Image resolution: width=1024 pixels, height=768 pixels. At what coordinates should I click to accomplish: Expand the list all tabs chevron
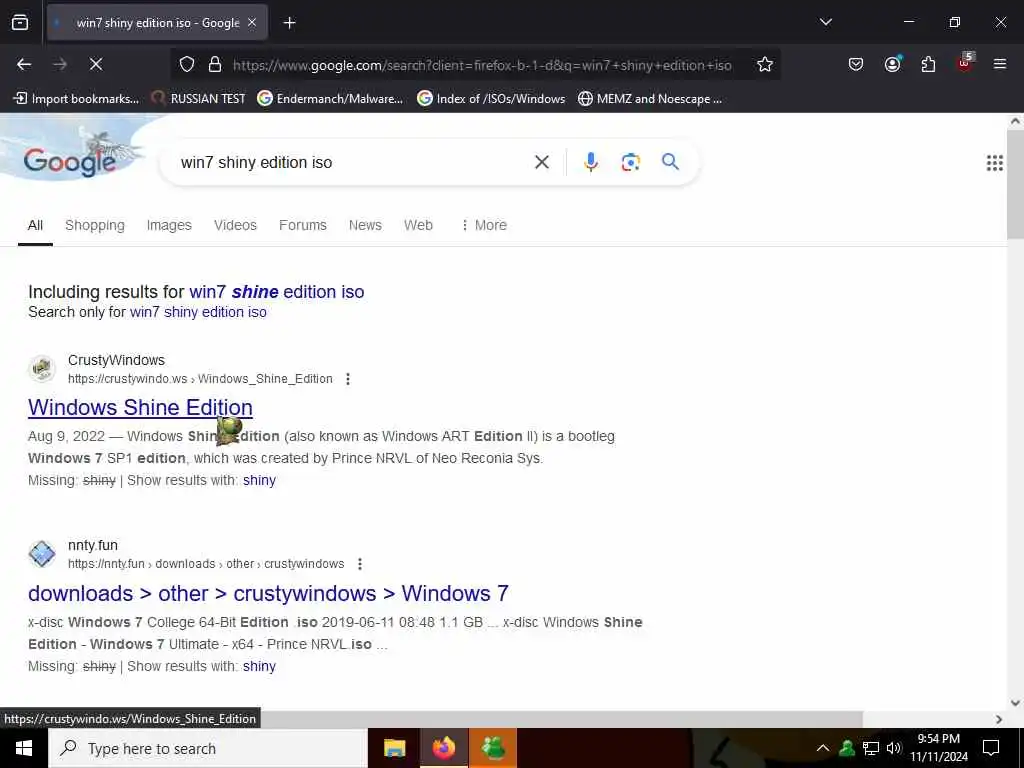(825, 22)
